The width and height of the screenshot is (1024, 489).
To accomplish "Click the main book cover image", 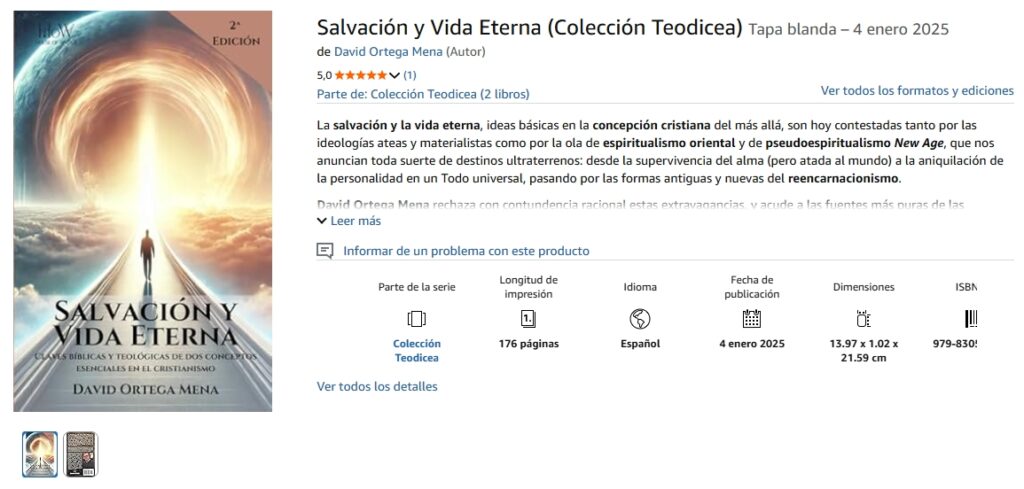I will (142, 210).
